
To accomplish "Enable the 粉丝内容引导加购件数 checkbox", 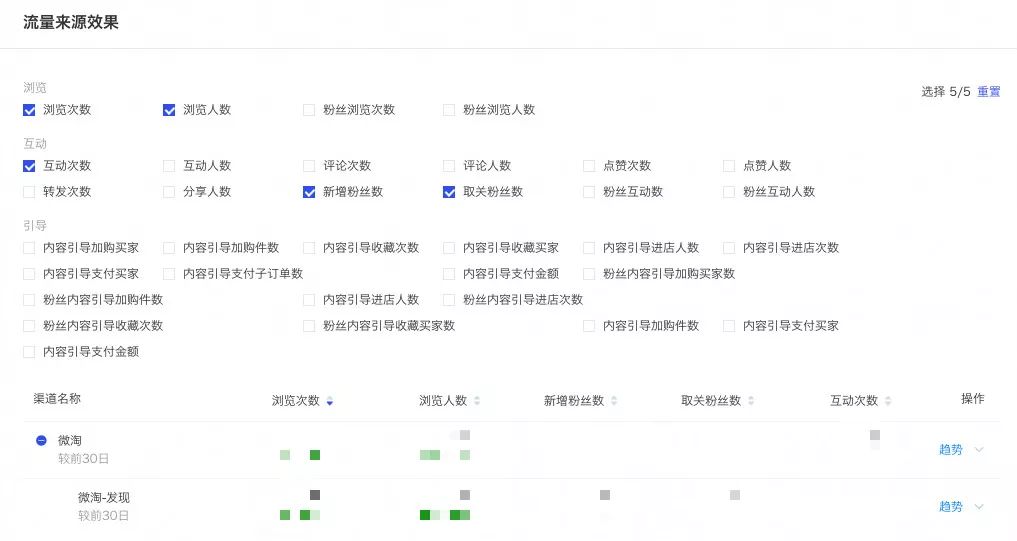I will tap(29, 300).
